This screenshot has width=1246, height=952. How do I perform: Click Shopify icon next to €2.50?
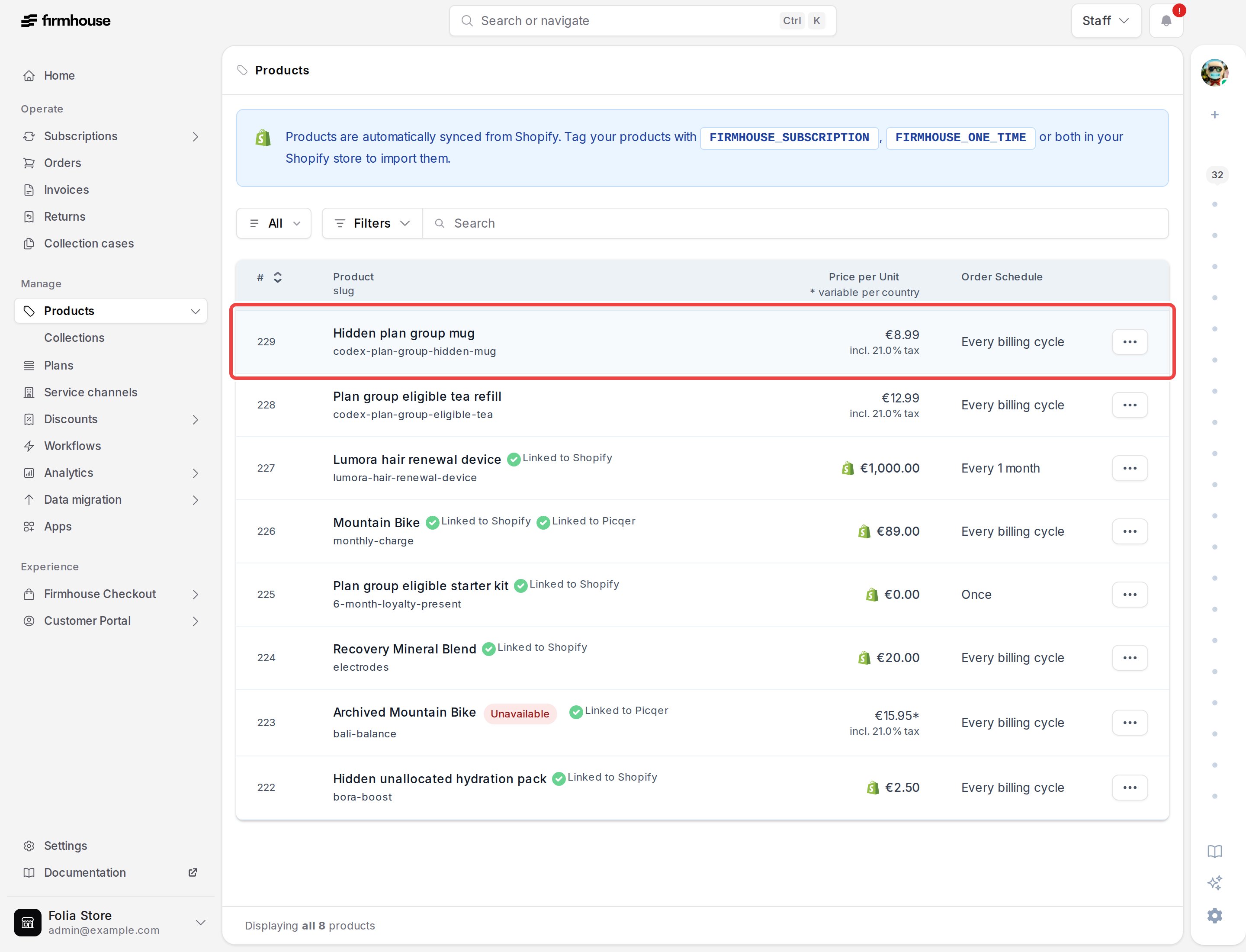click(873, 788)
